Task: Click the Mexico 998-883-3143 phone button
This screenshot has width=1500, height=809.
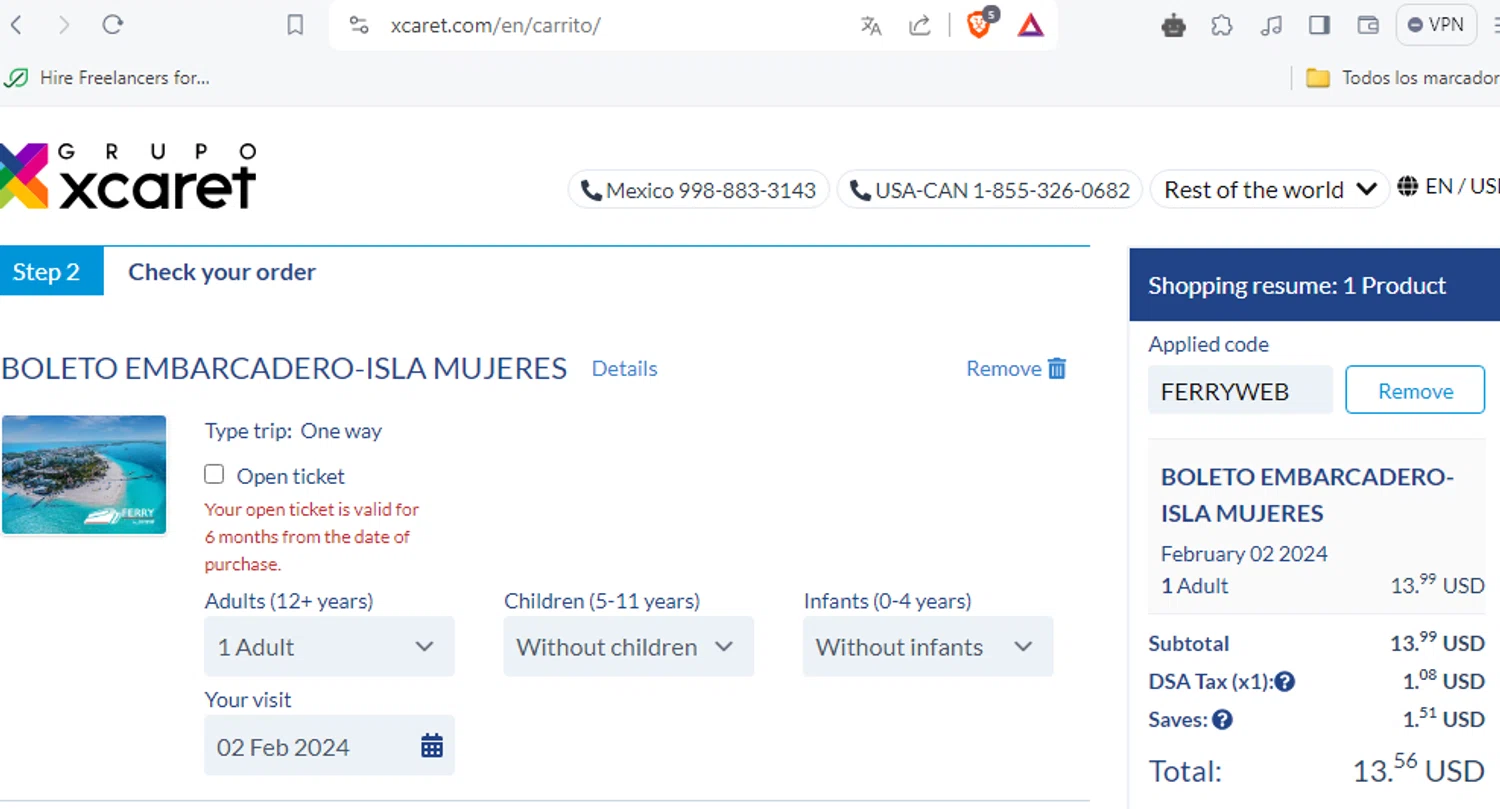Action: point(699,189)
